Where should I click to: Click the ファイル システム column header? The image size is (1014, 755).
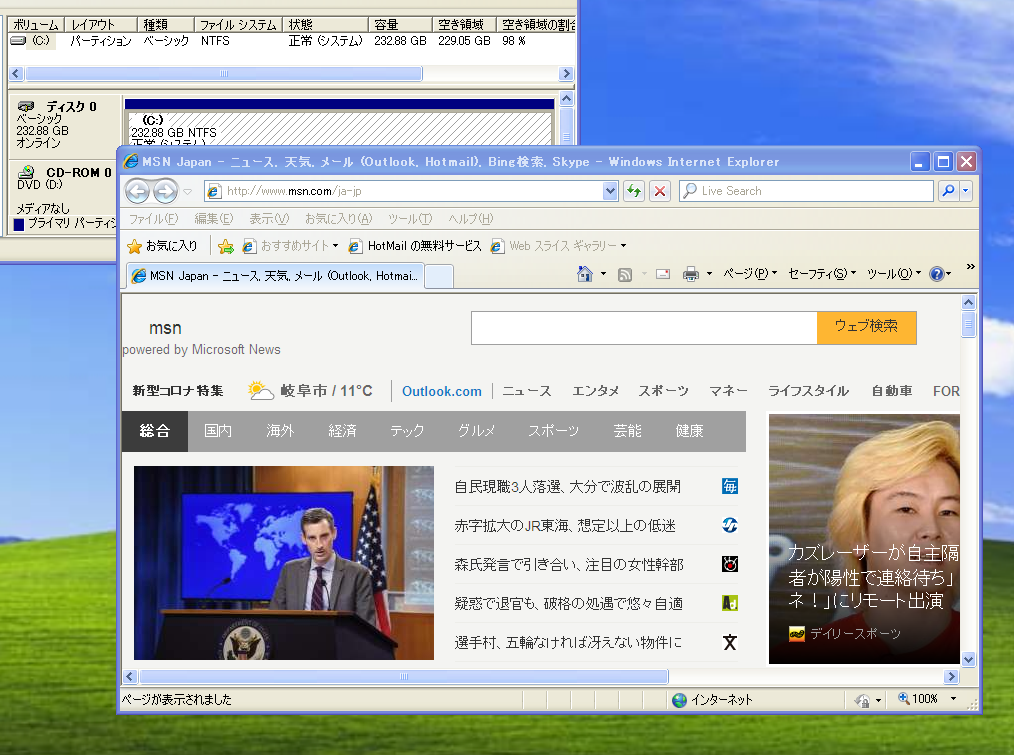click(x=238, y=25)
